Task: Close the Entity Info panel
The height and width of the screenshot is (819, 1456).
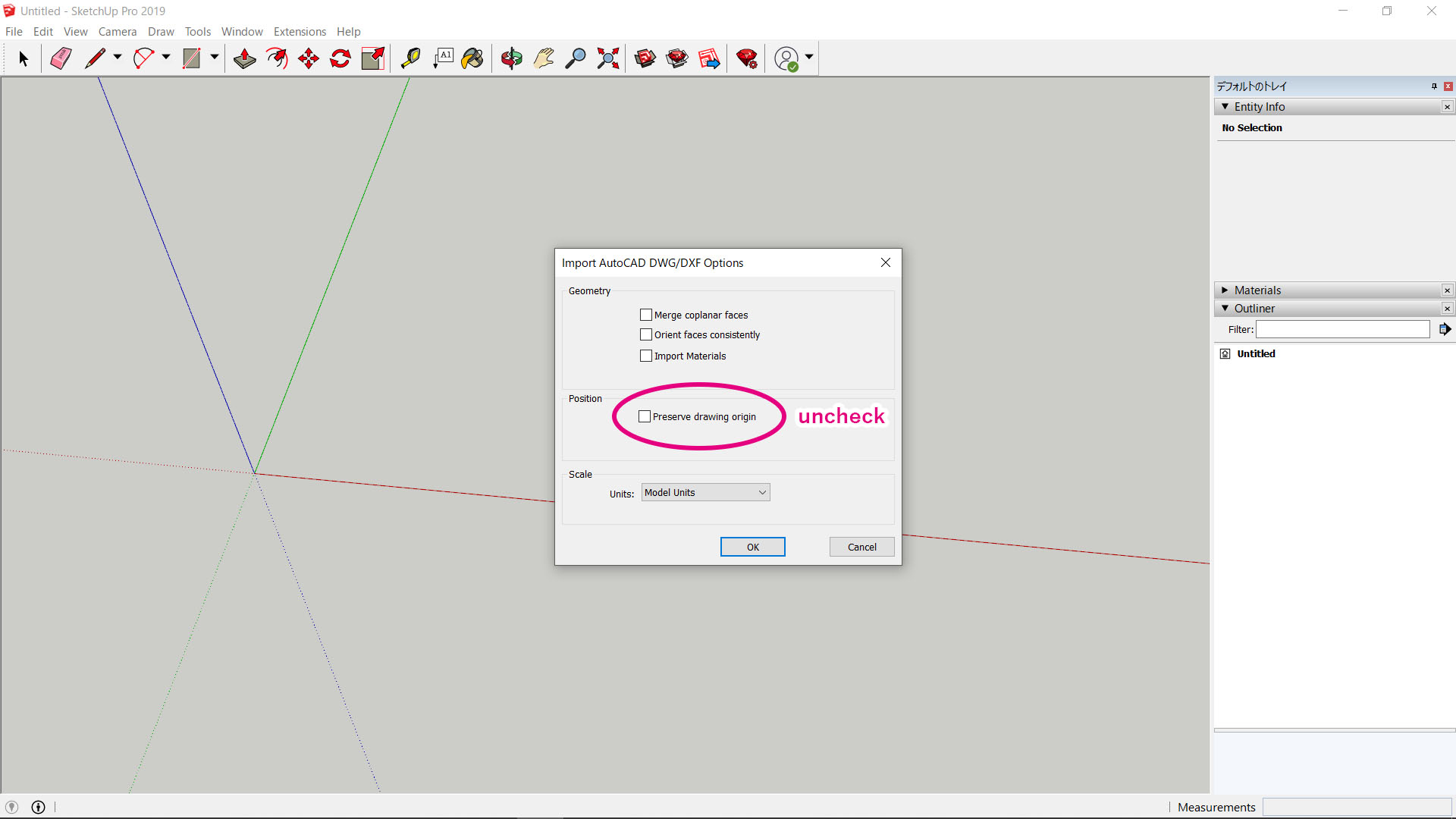Action: (1448, 107)
